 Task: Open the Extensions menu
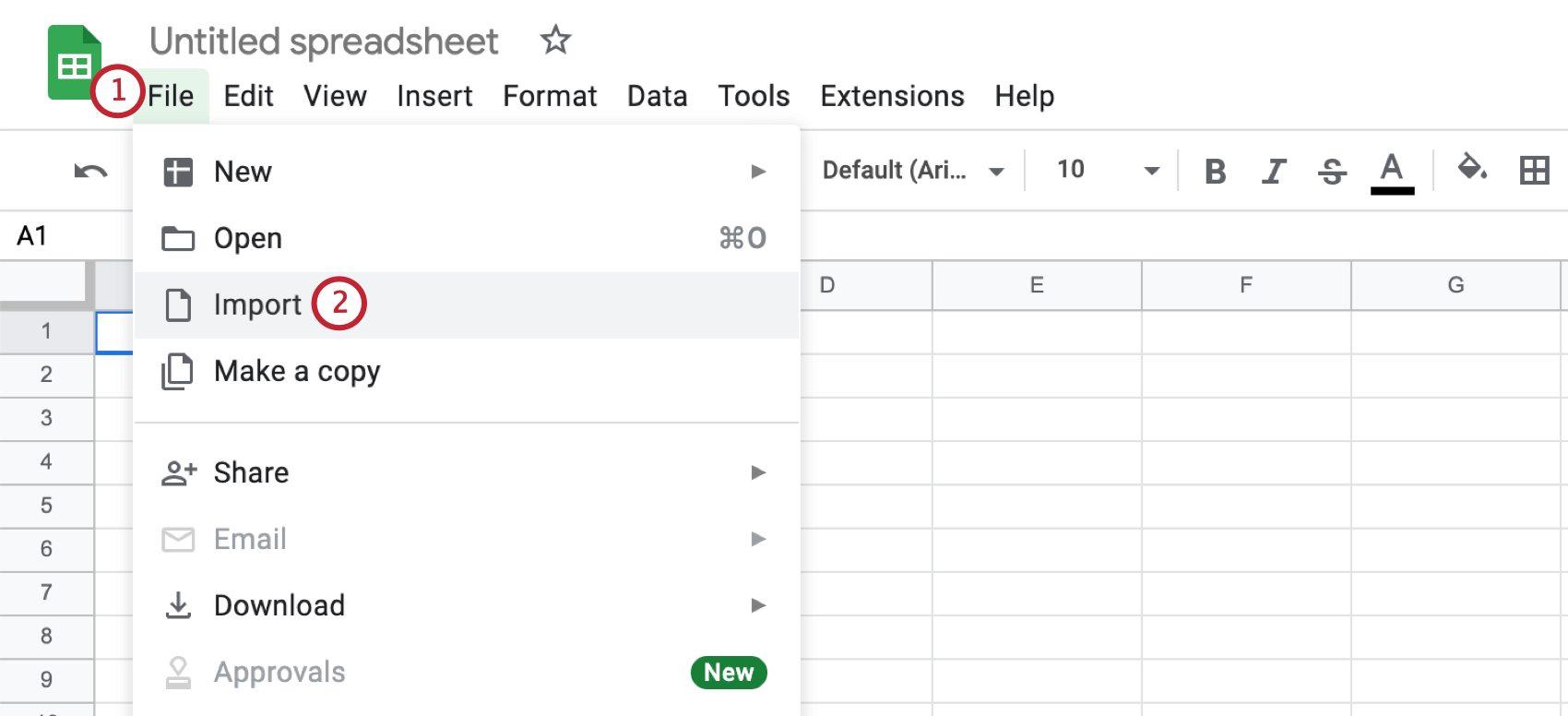pos(892,96)
